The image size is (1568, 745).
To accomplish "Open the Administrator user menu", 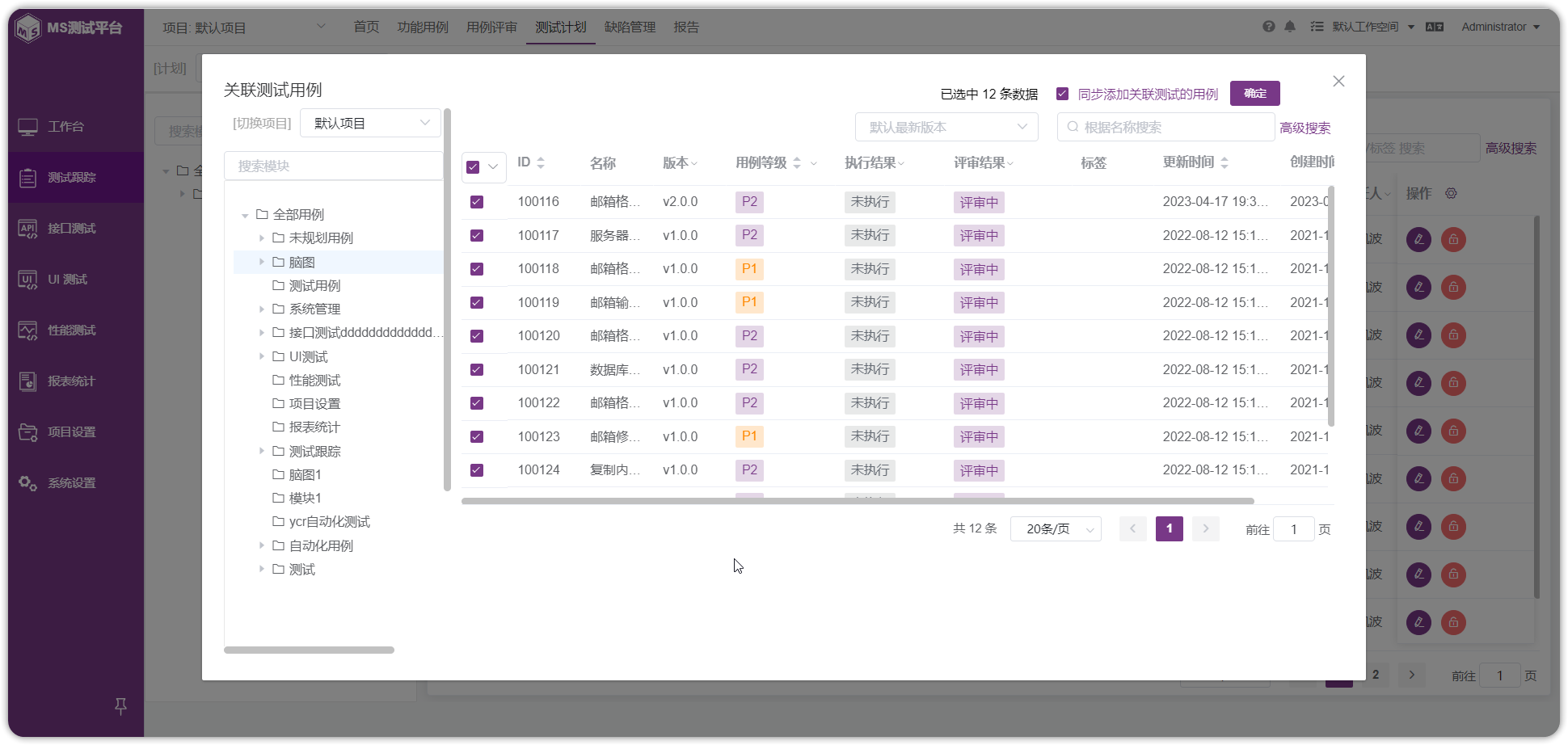I will [1500, 27].
